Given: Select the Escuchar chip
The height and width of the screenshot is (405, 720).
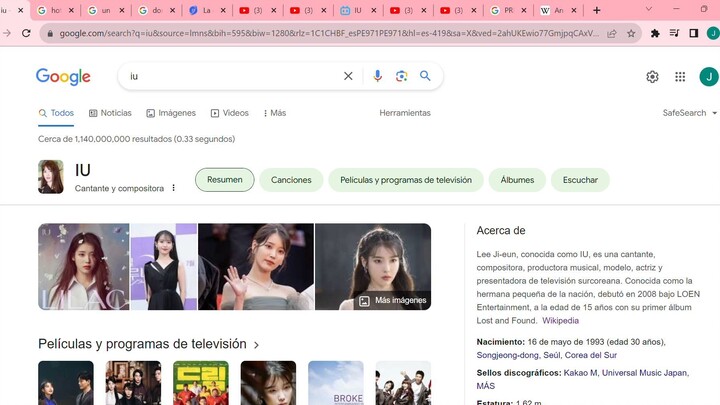Looking at the screenshot, I should click(x=580, y=180).
